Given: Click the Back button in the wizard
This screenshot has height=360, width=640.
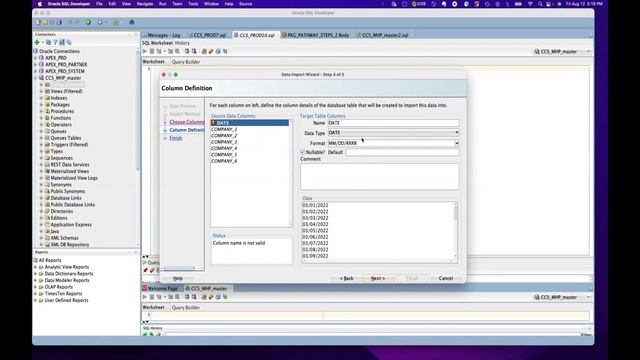Looking at the screenshot, I should [x=347, y=278].
